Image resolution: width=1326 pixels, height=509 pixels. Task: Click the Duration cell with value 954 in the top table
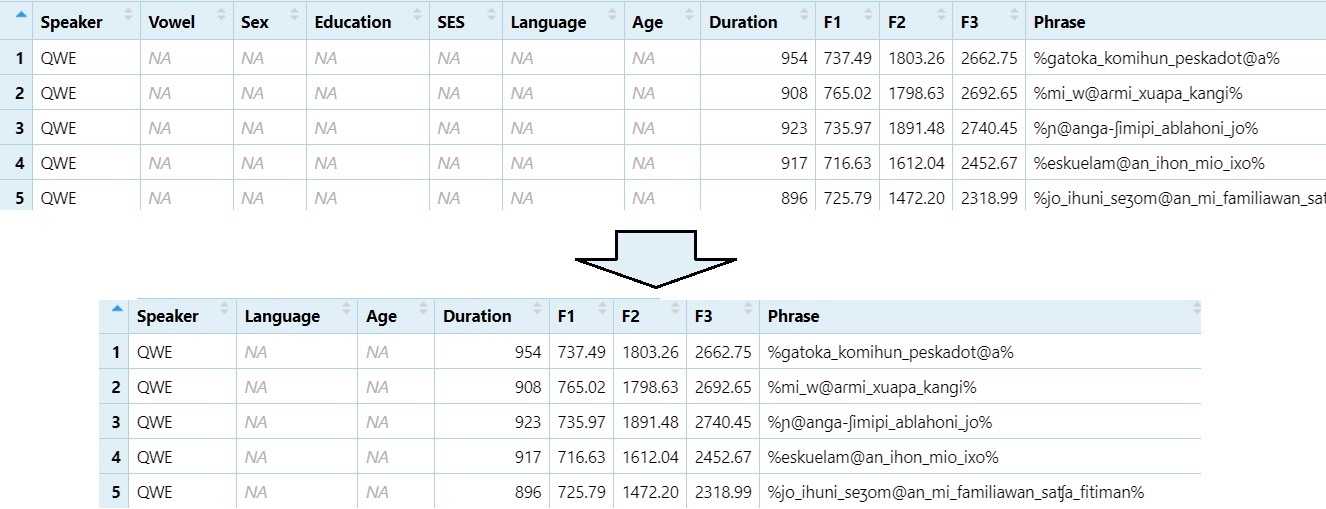(x=793, y=58)
